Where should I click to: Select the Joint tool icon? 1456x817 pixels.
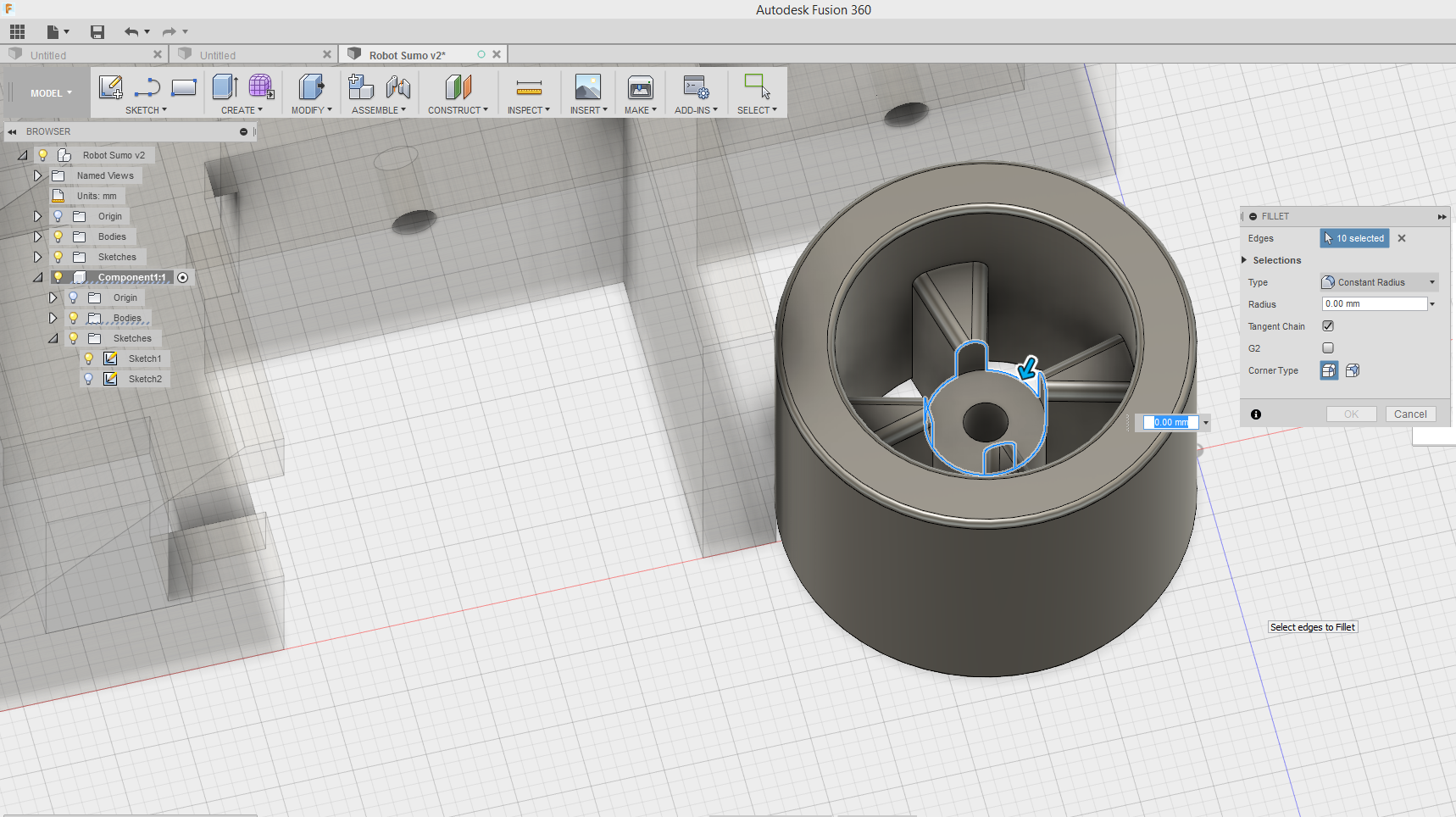click(397, 86)
